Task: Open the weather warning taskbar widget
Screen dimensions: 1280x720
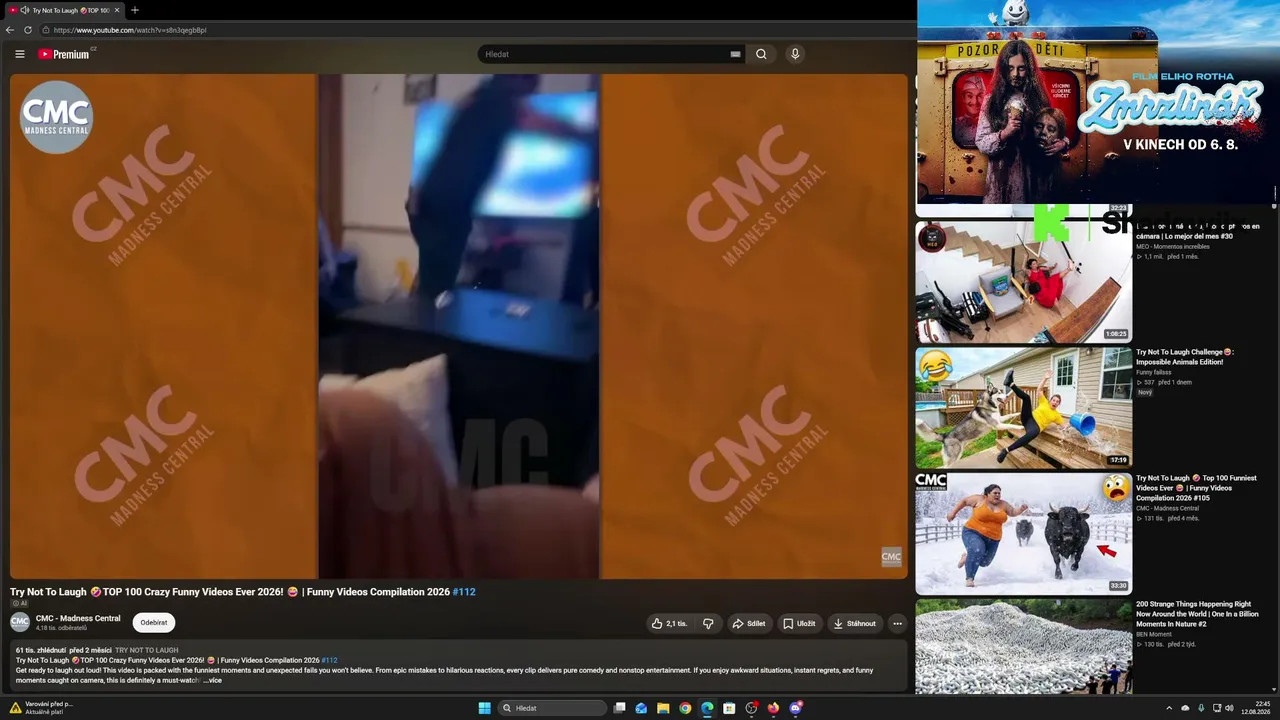Action: [42, 708]
